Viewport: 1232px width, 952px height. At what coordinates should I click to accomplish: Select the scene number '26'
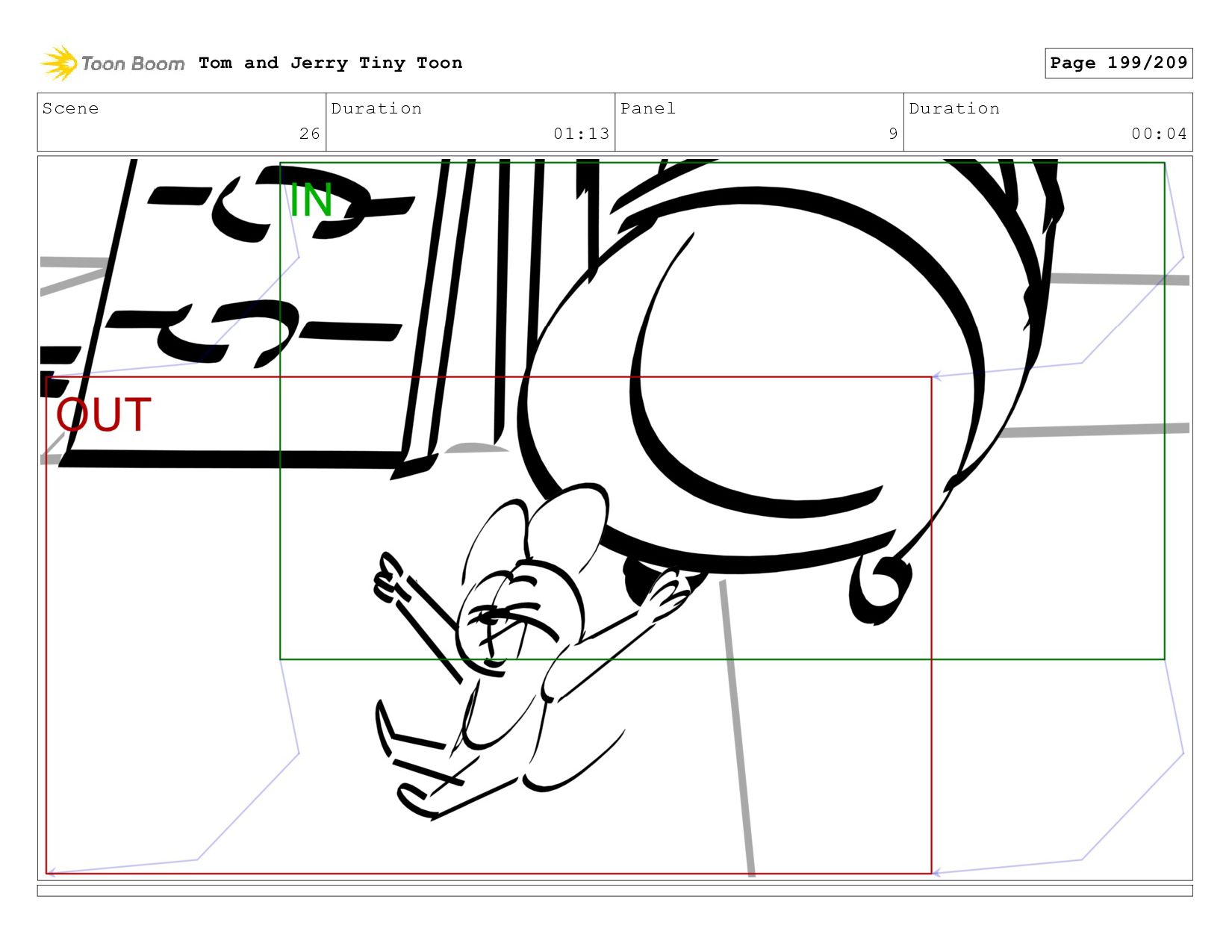pyautogui.click(x=309, y=134)
